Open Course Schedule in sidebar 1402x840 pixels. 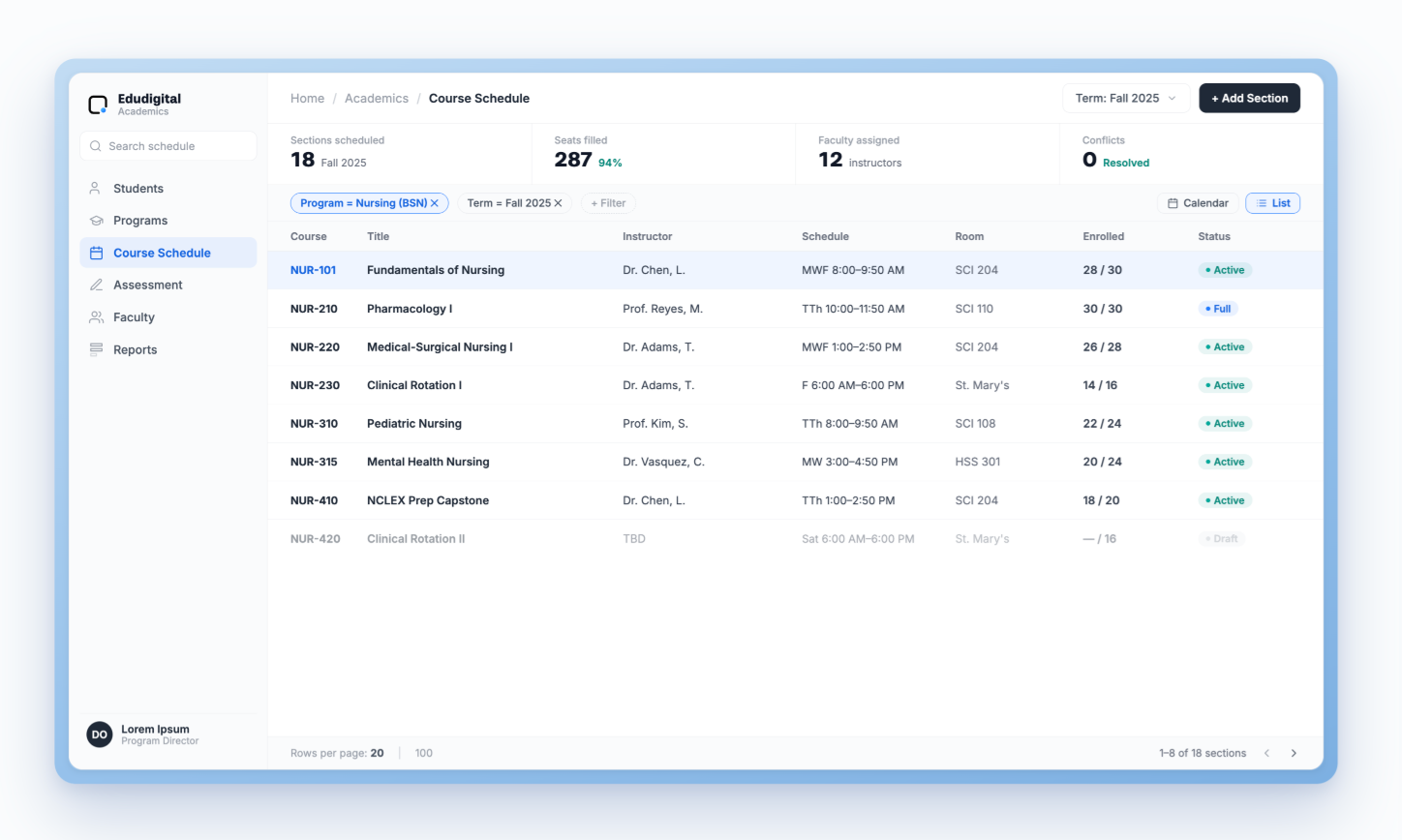(168, 253)
